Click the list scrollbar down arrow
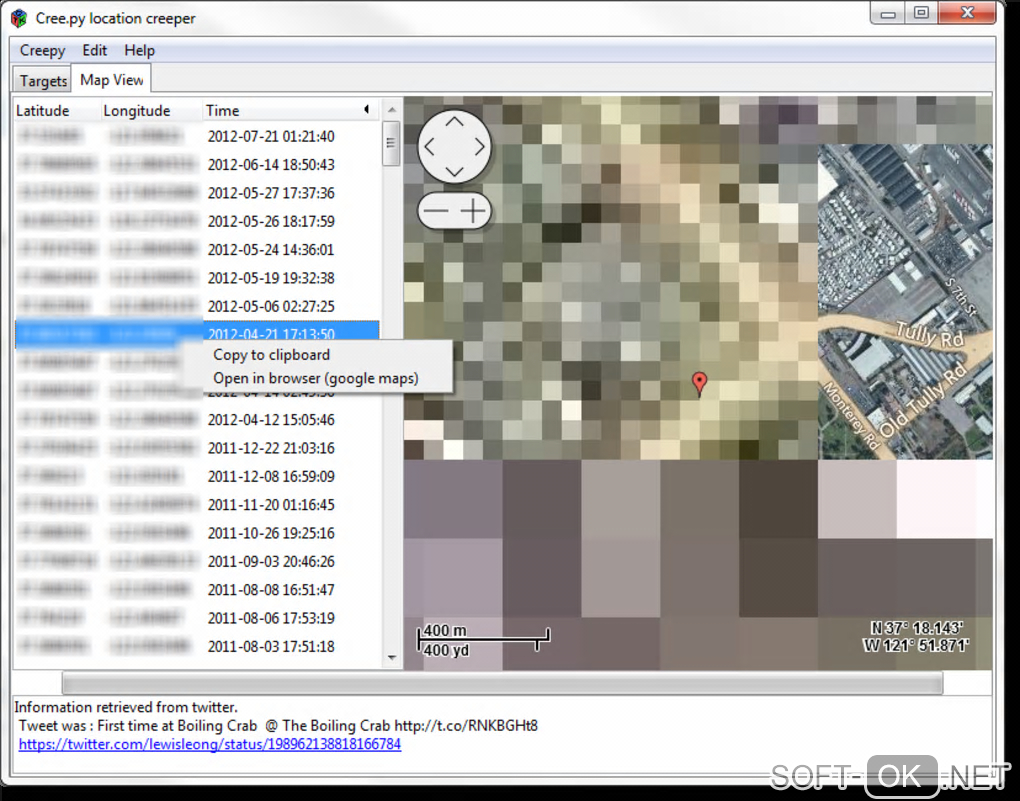This screenshot has height=801, width=1020. pos(392,657)
